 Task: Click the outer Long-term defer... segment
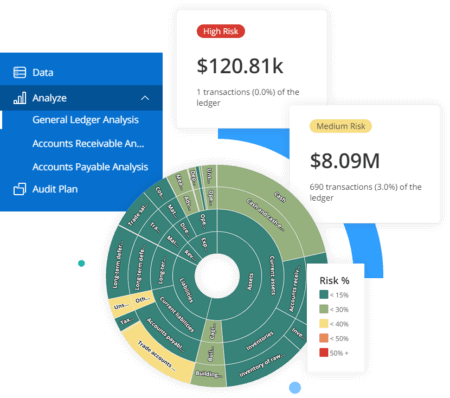pyautogui.click(x=118, y=264)
